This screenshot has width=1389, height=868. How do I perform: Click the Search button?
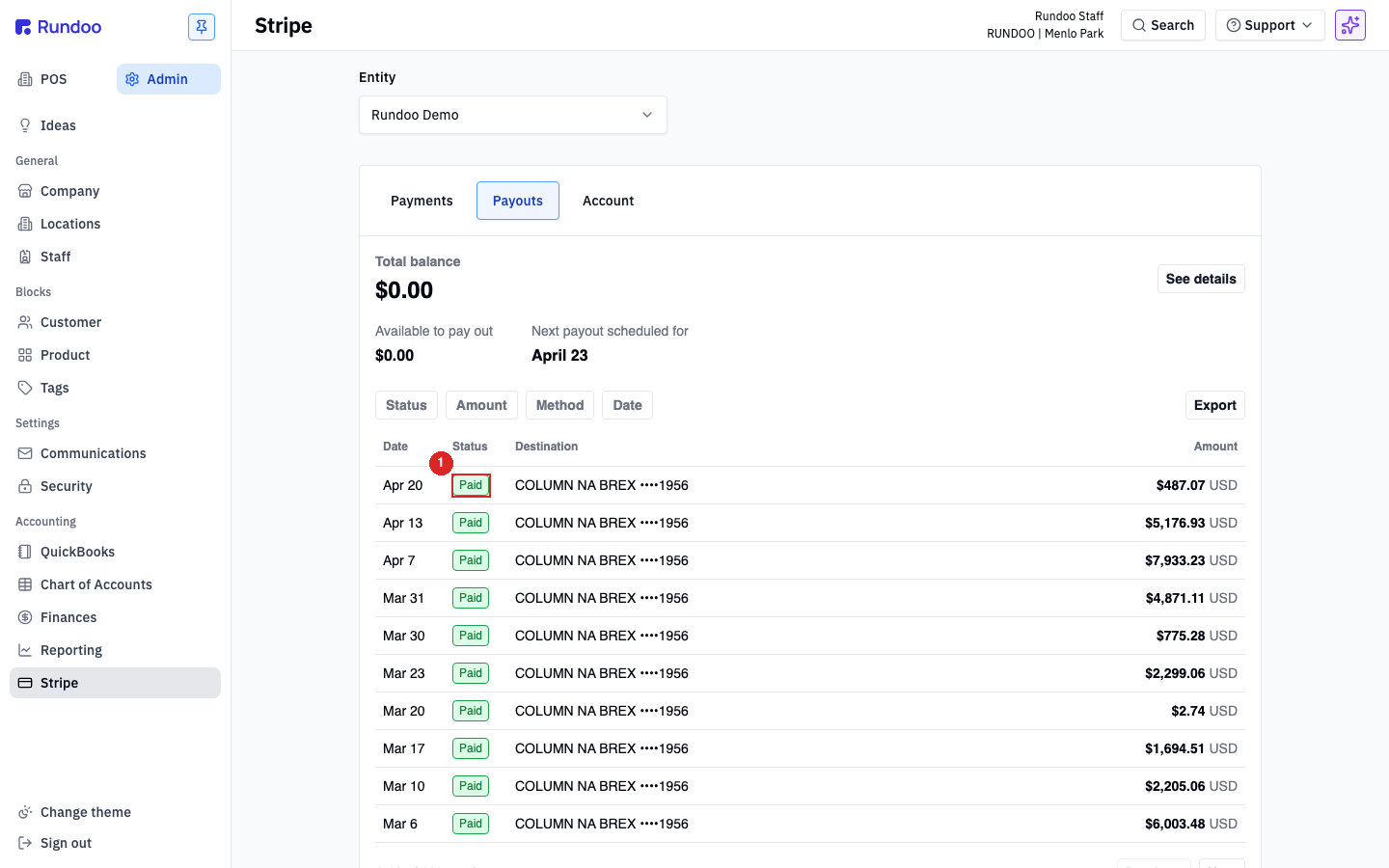pos(1163,25)
